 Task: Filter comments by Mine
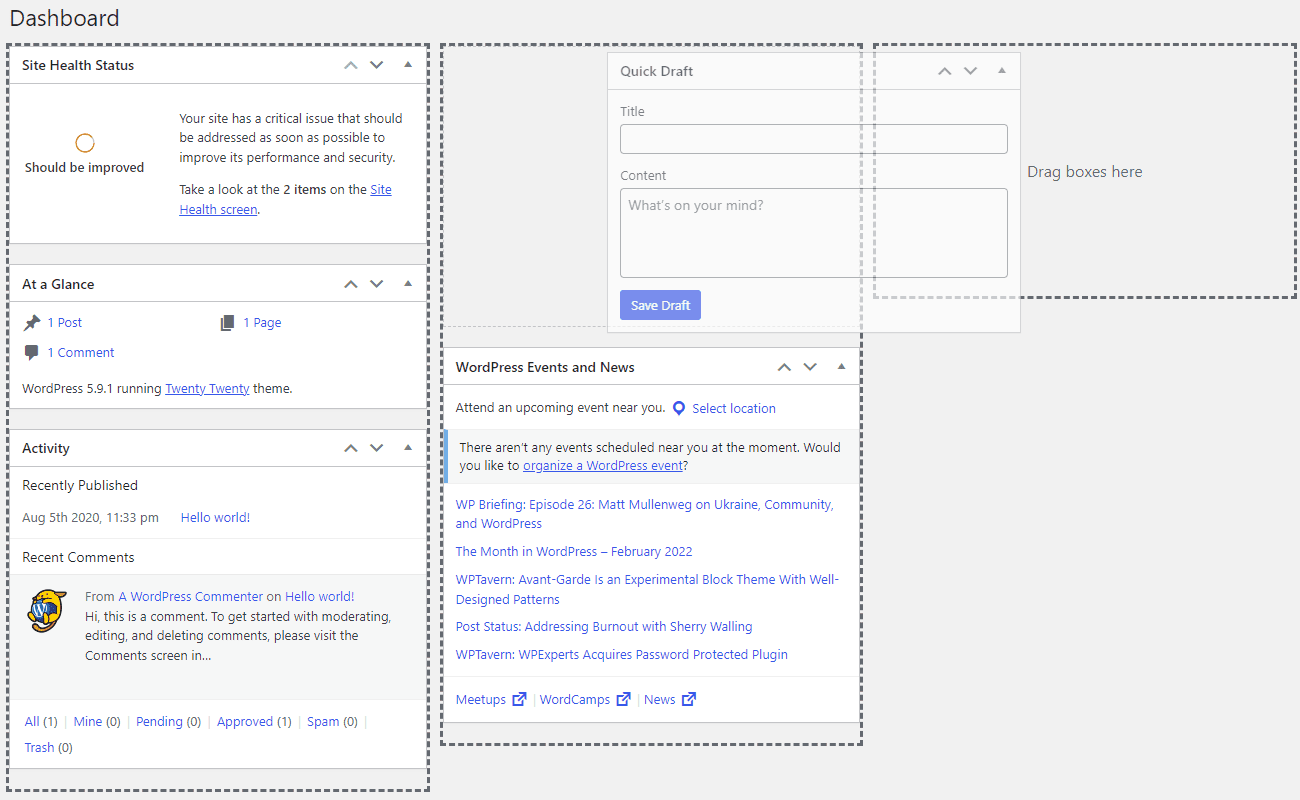point(88,722)
